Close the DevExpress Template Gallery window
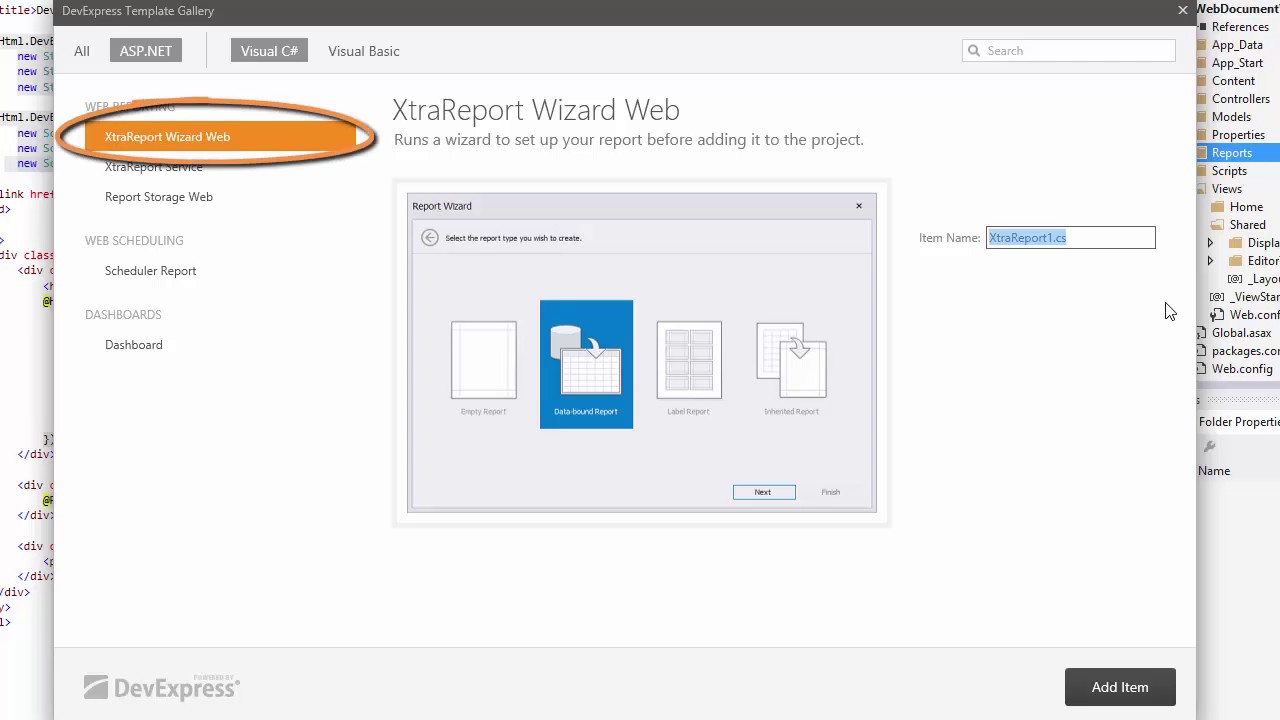The width and height of the screenshot is (1280, 720). [1183, 10]
